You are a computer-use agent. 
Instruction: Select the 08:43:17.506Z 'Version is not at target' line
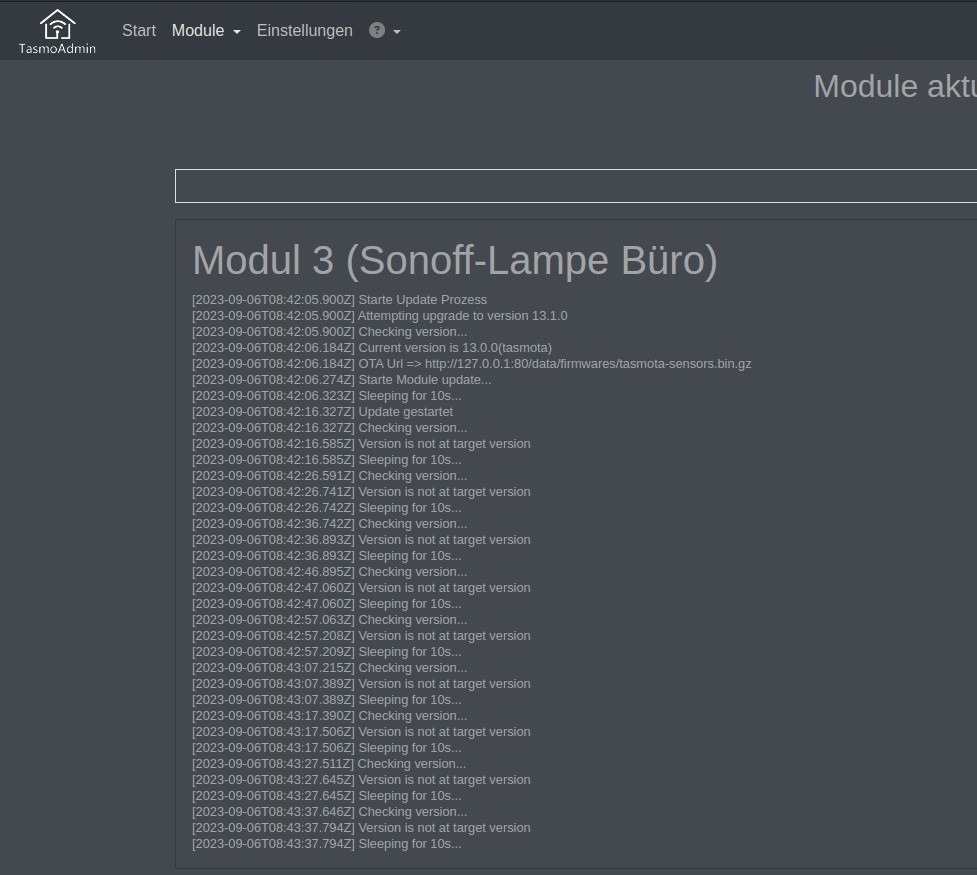click(x=361, y=732)
